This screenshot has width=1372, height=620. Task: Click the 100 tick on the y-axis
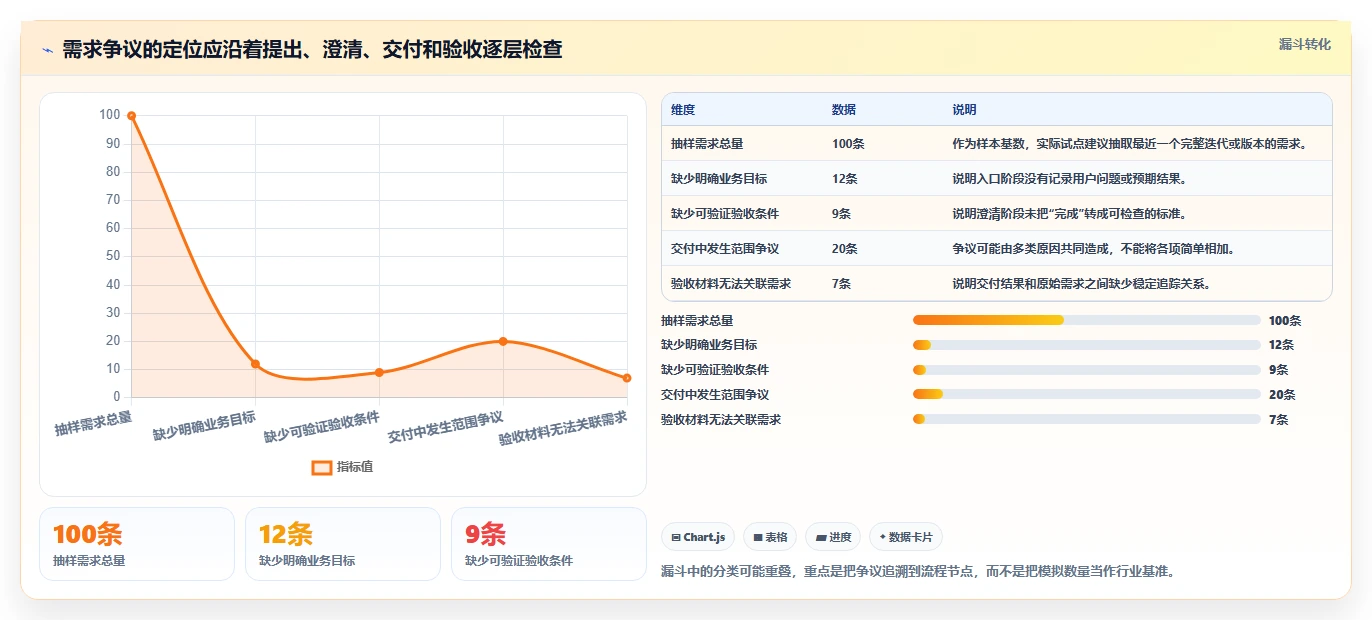coord(110,116)
